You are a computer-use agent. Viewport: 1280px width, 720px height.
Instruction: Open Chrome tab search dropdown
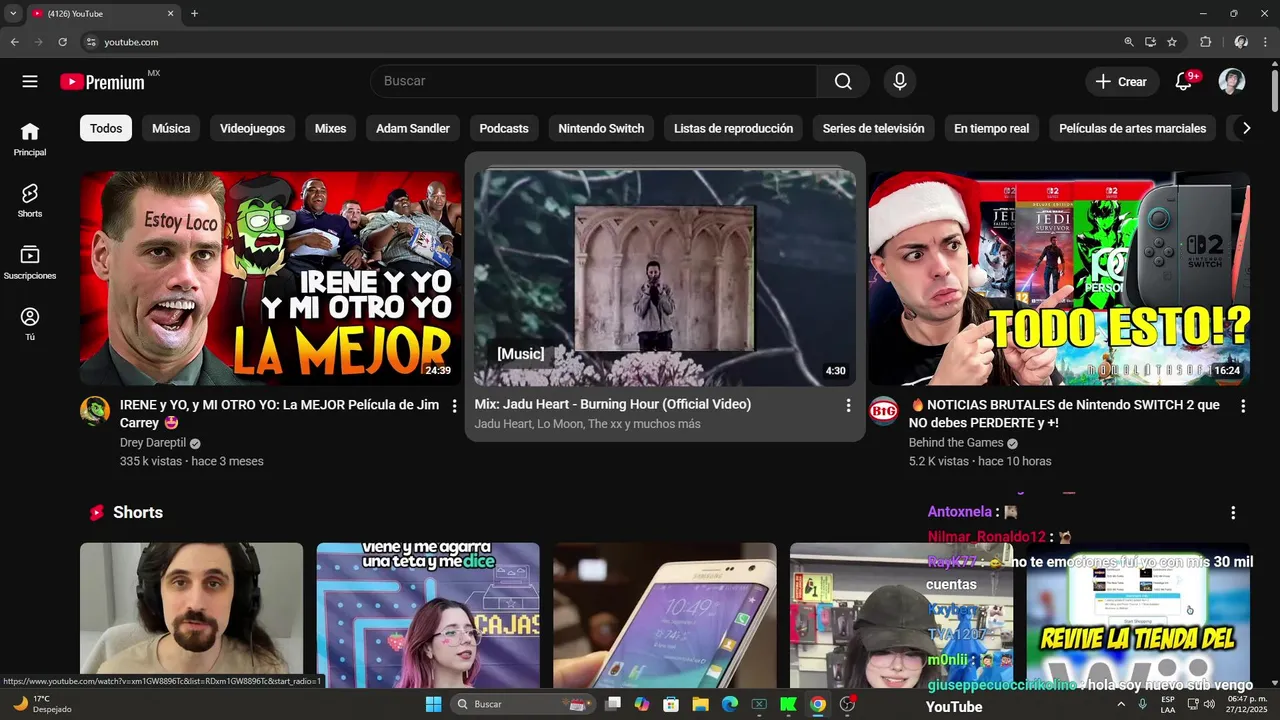click(13, 14)
